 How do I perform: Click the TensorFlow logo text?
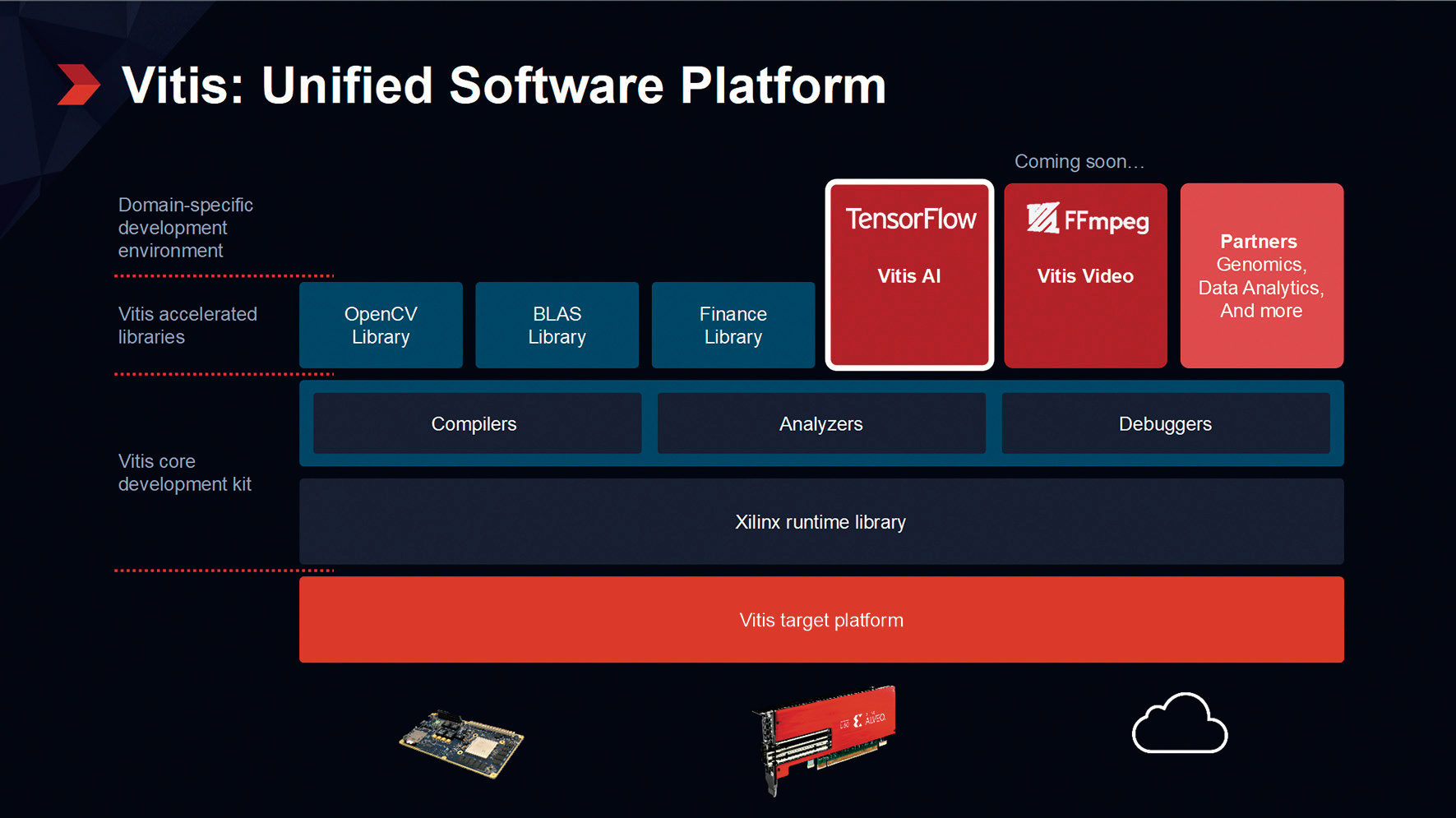910,219
